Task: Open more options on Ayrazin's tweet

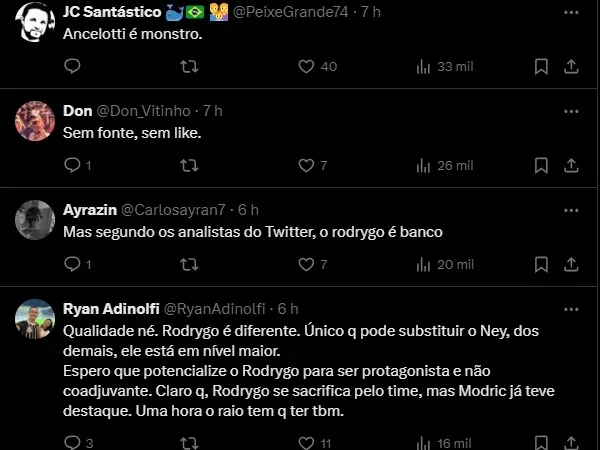Action: tap(571, 210)
